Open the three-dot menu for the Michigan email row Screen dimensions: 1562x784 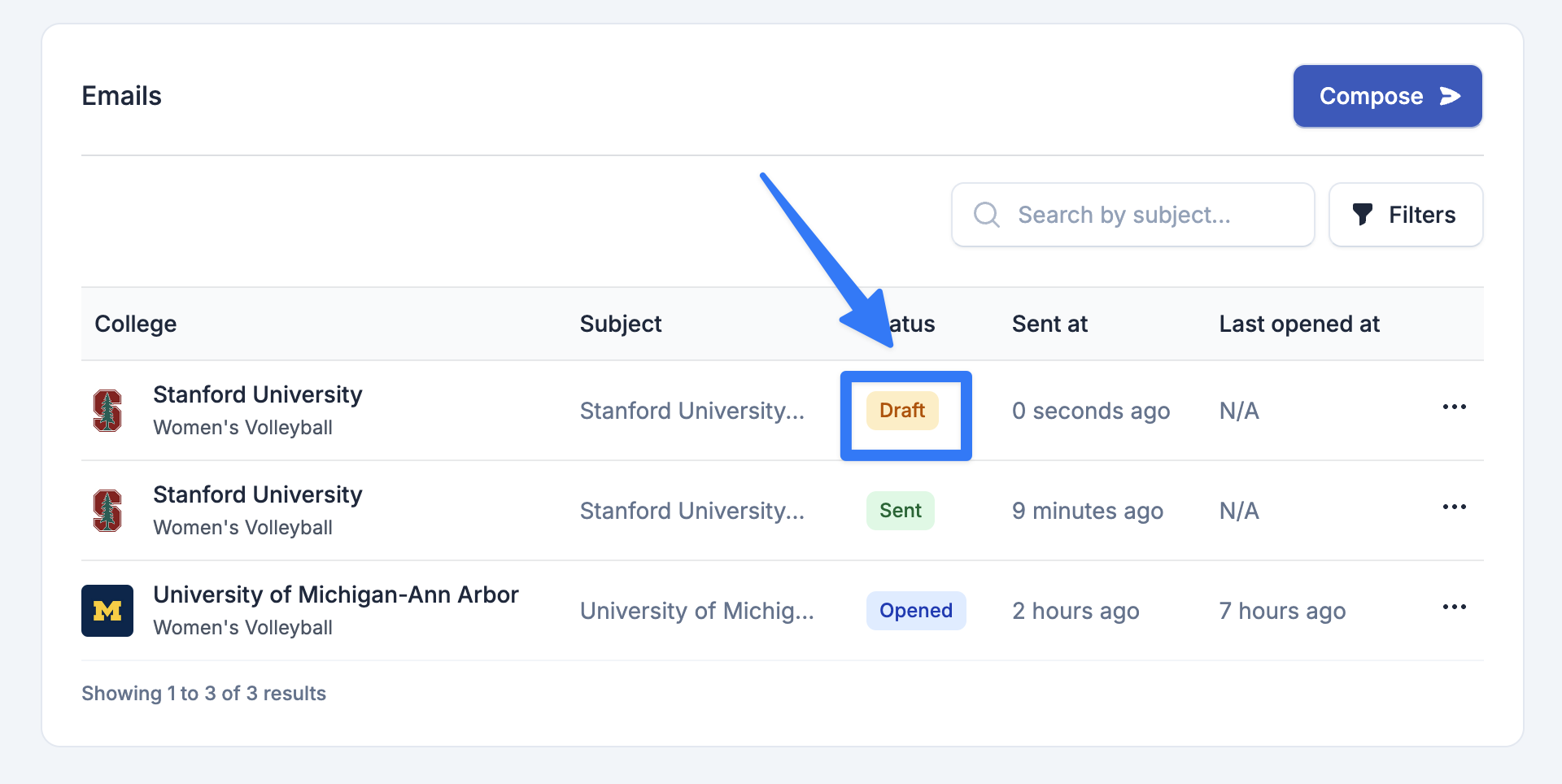click(x=1454, y=607)
